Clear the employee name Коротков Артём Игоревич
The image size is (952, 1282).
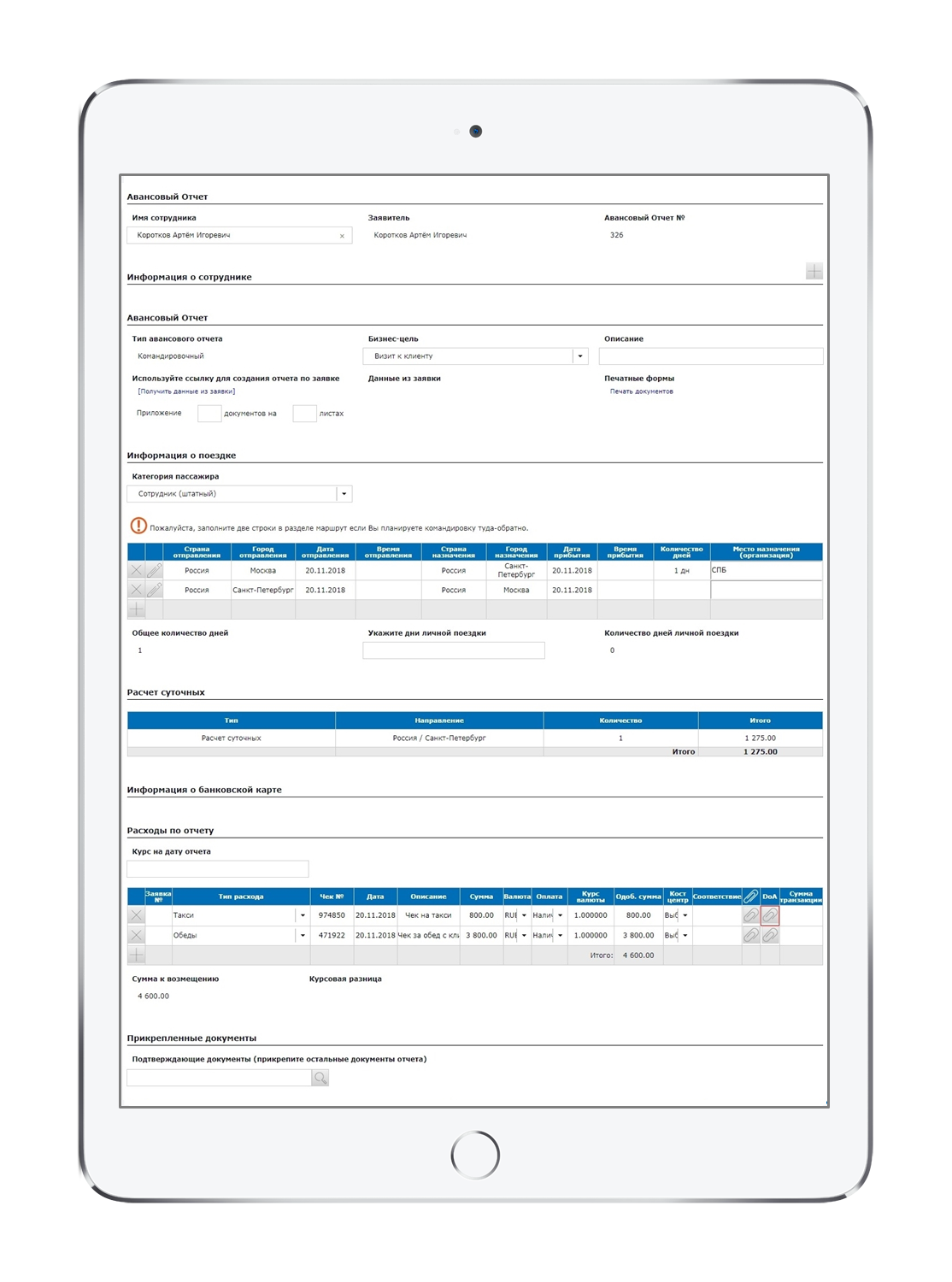[x=342, y=236]
